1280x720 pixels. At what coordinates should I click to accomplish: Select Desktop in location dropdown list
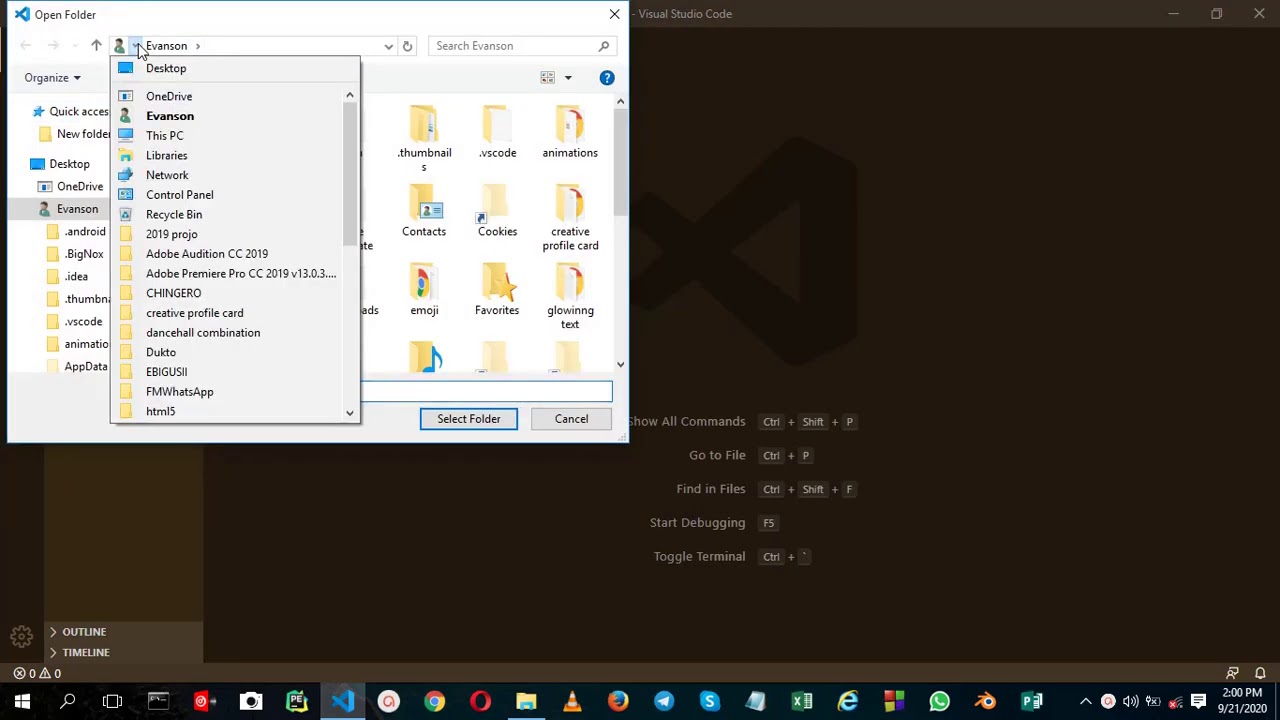coord(165,68)
